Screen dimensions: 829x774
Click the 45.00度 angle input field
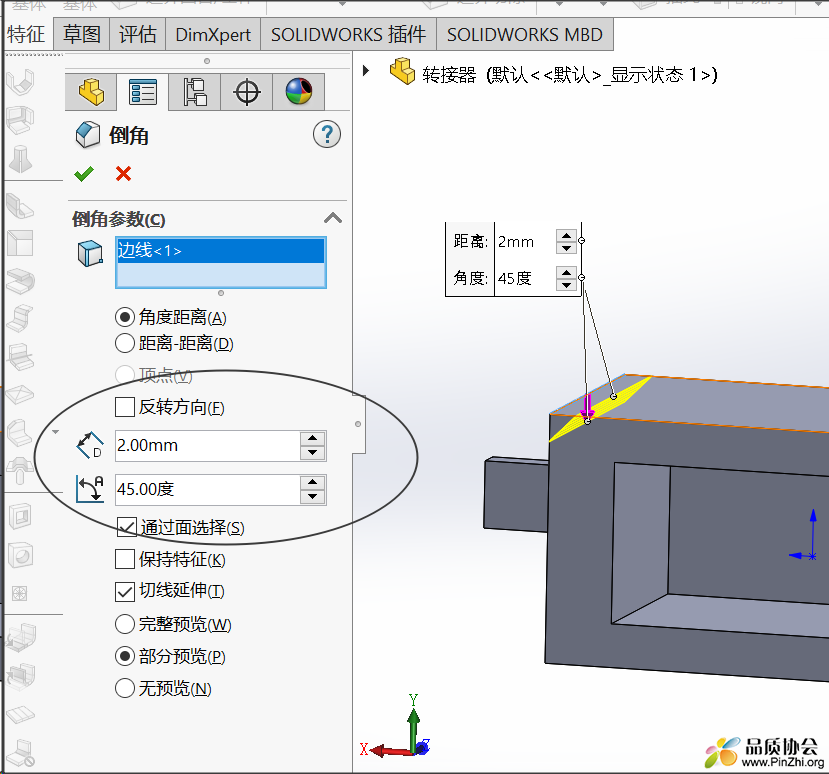coord(208,490)
